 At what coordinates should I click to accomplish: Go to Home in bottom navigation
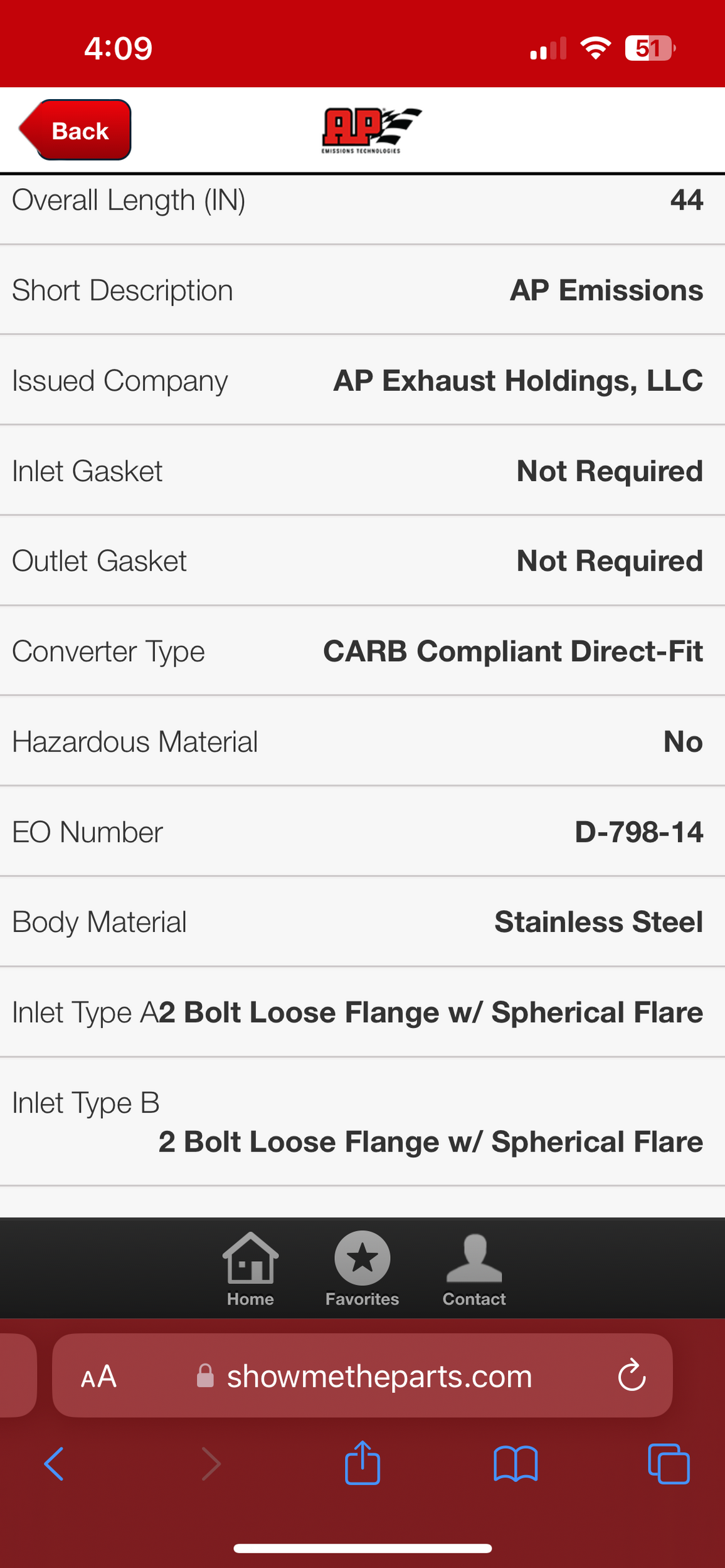250,1268
